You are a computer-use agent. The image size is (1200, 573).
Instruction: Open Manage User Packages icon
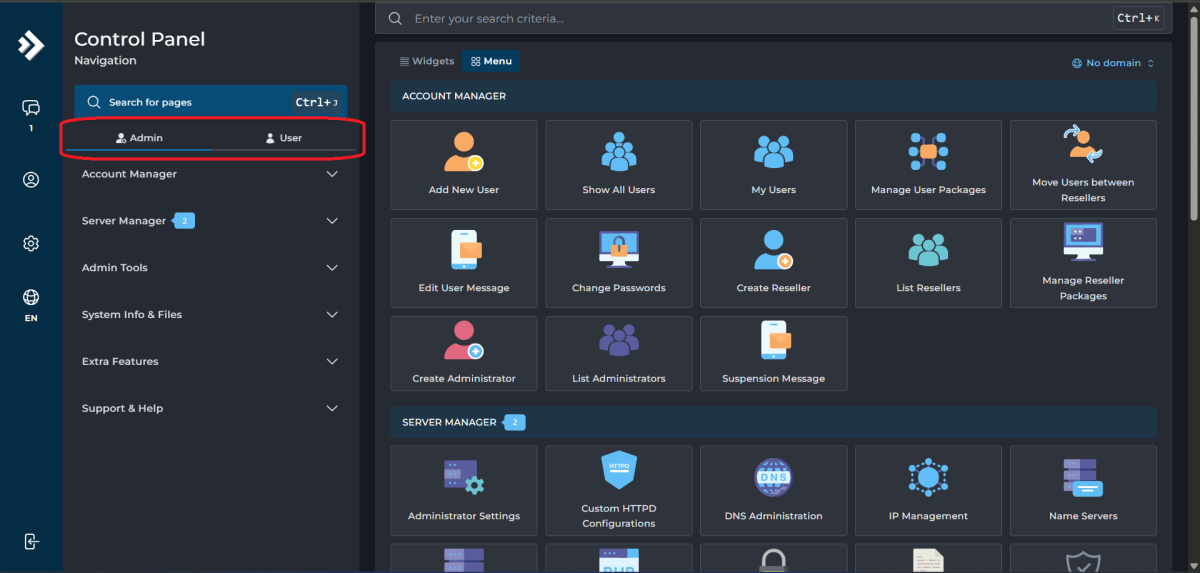tap(928, 152)
